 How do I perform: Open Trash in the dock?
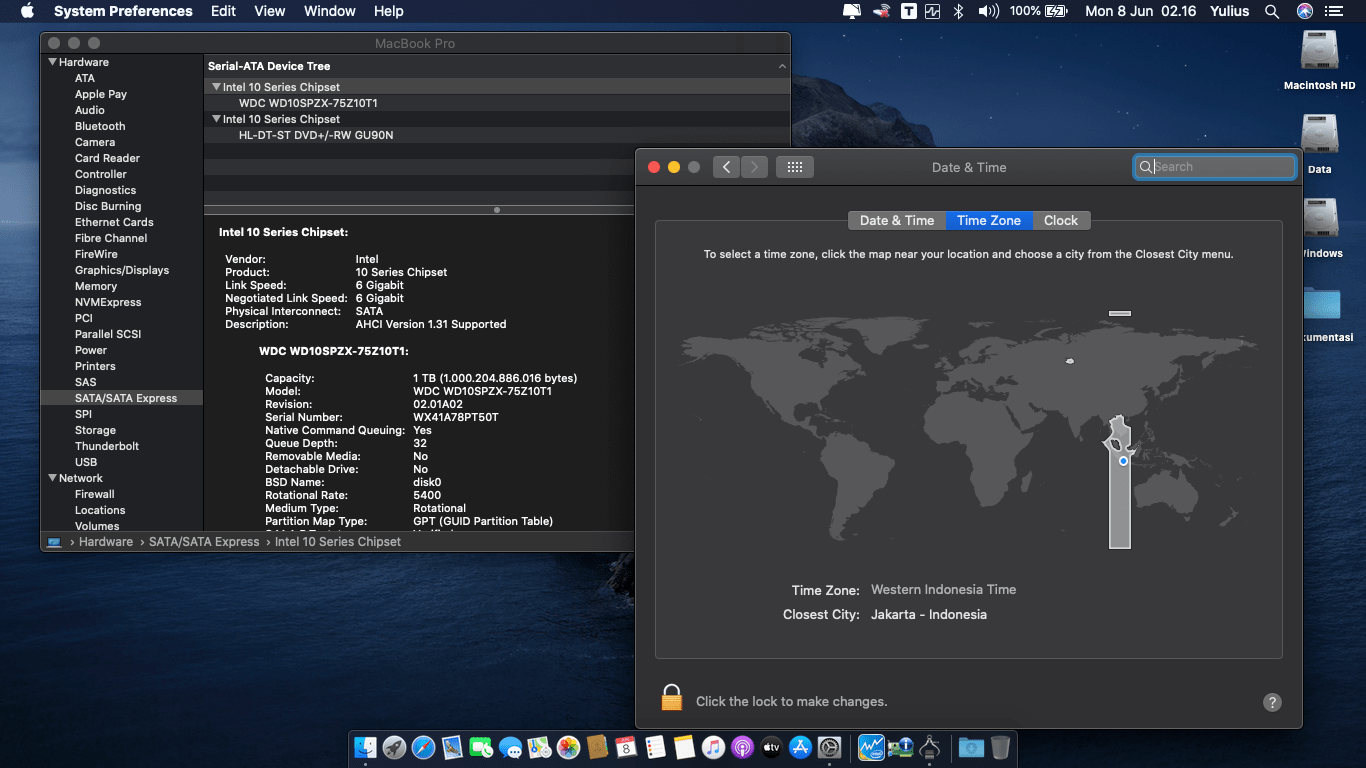click(x=1000, y=747)
